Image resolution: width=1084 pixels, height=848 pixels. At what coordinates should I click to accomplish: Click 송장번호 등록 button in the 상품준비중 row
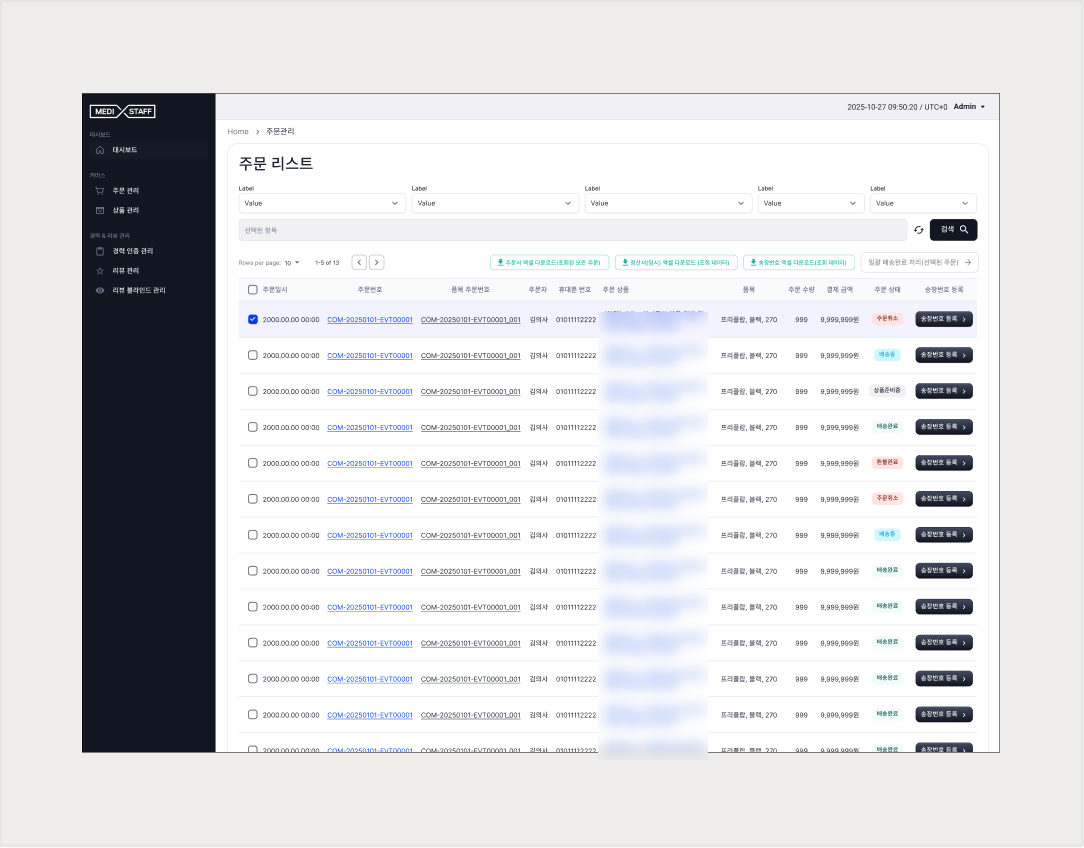pyautogui.click(x=944, y=391)
